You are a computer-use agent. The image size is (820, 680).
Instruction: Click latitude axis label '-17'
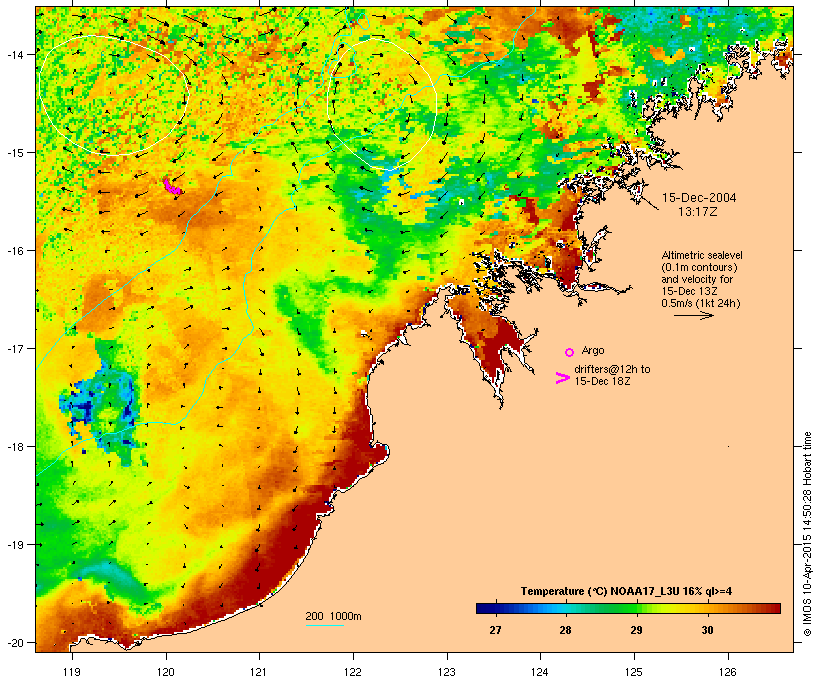(15, 349)
